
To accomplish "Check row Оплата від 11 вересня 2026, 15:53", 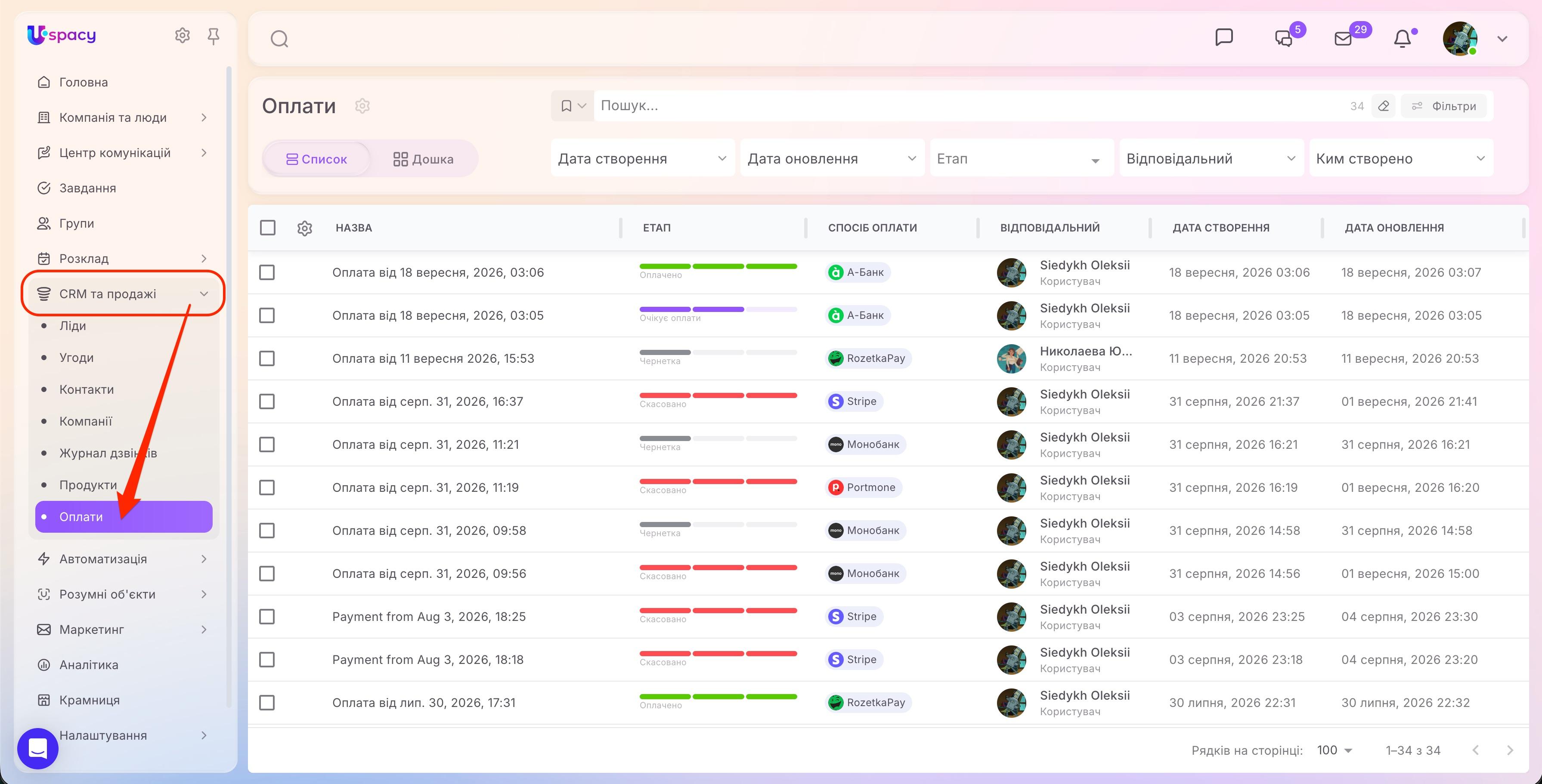I will pyautogui.click(x=267, y=358).
